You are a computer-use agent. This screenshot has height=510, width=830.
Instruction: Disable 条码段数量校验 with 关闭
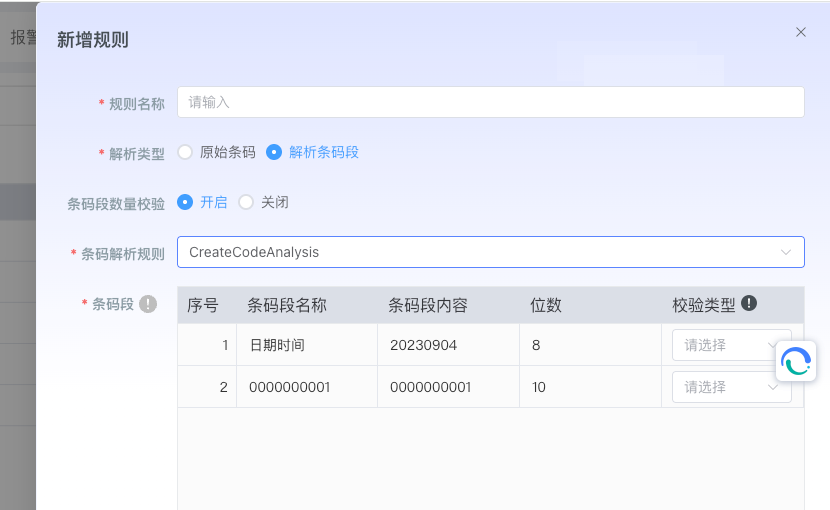246,202
